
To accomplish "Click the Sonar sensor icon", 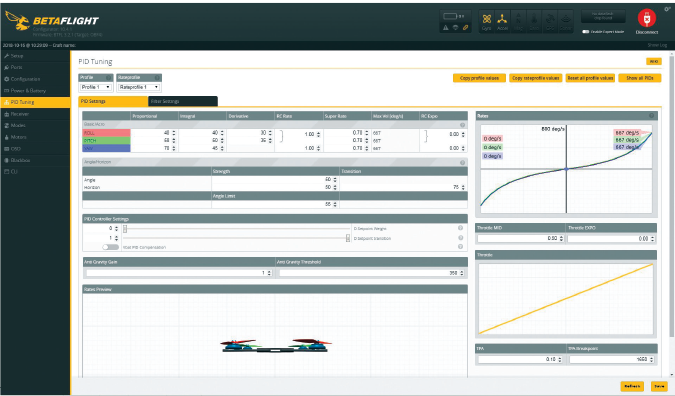I will click(566, 21).
